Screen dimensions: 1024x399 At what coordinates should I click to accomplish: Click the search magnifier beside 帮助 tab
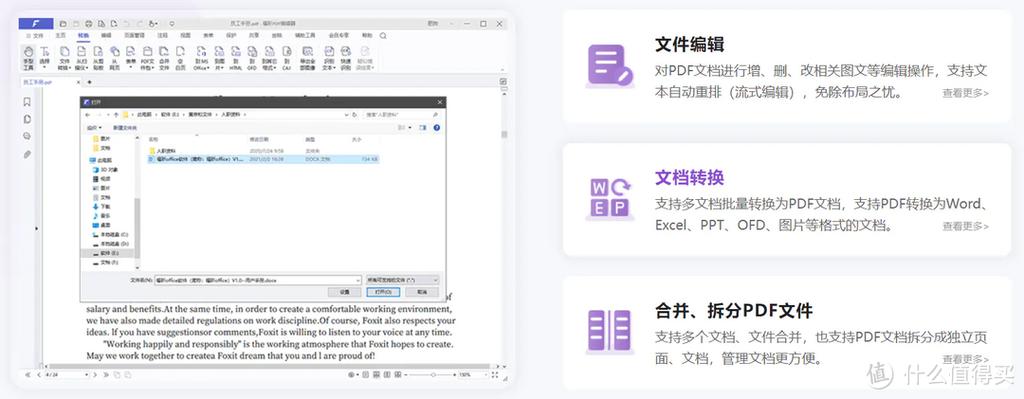point(383,35)
